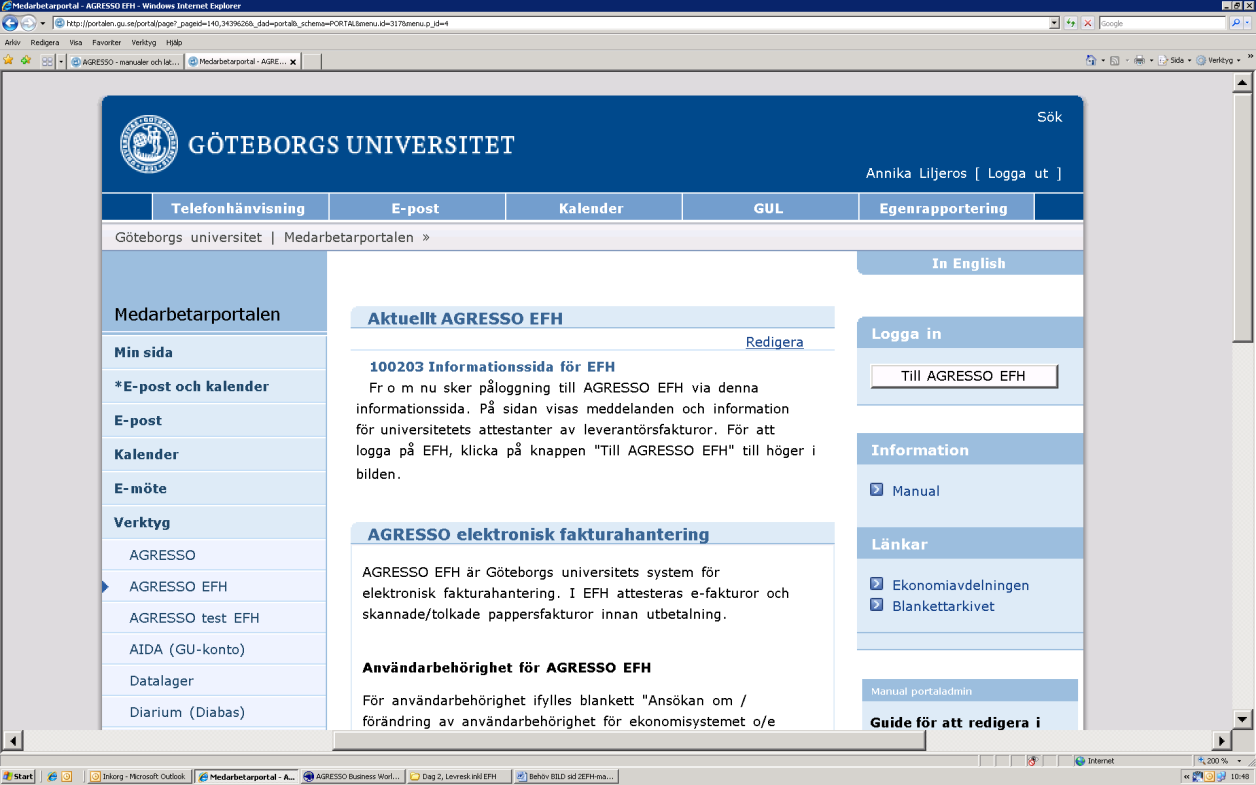Open the tab list dropdown arrow
Viewport: 1256px width, 785px height.
61,61
